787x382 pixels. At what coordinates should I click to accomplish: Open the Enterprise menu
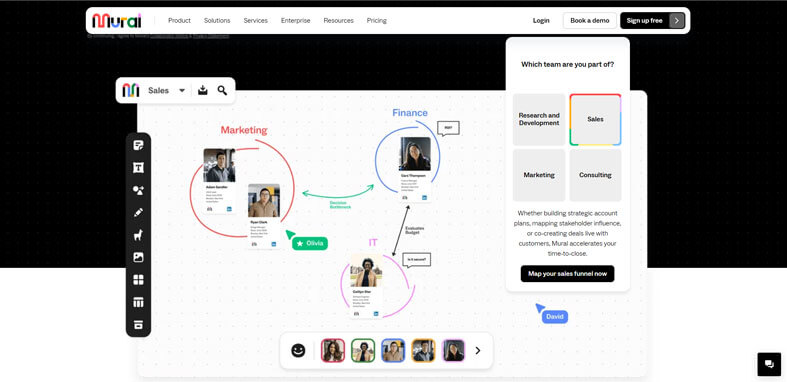[296, 21]
